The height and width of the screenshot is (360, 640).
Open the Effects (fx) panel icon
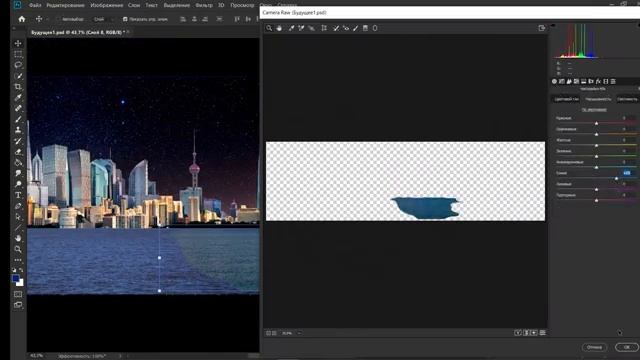pos(598,81)
